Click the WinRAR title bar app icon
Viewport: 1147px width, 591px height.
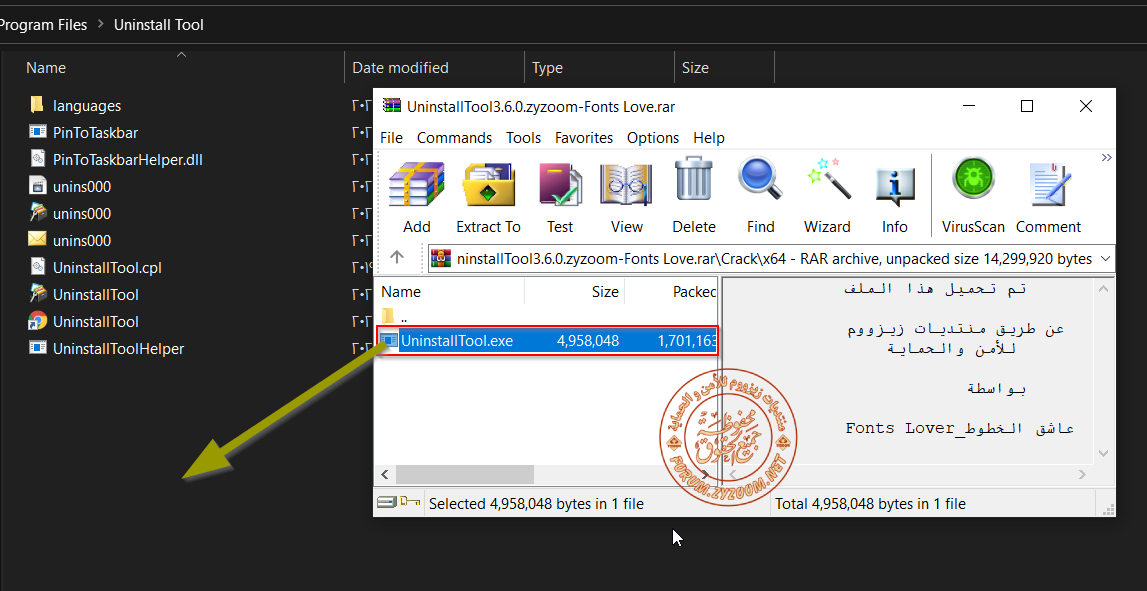[393, 106]
